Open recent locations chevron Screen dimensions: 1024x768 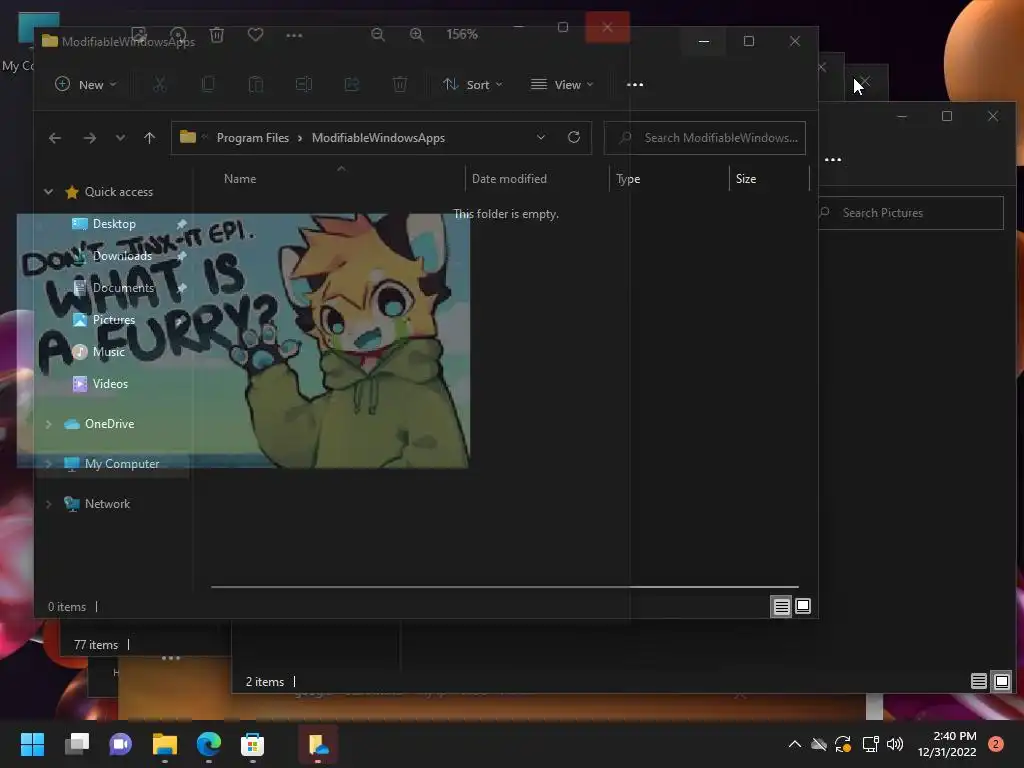click(120, 138)
